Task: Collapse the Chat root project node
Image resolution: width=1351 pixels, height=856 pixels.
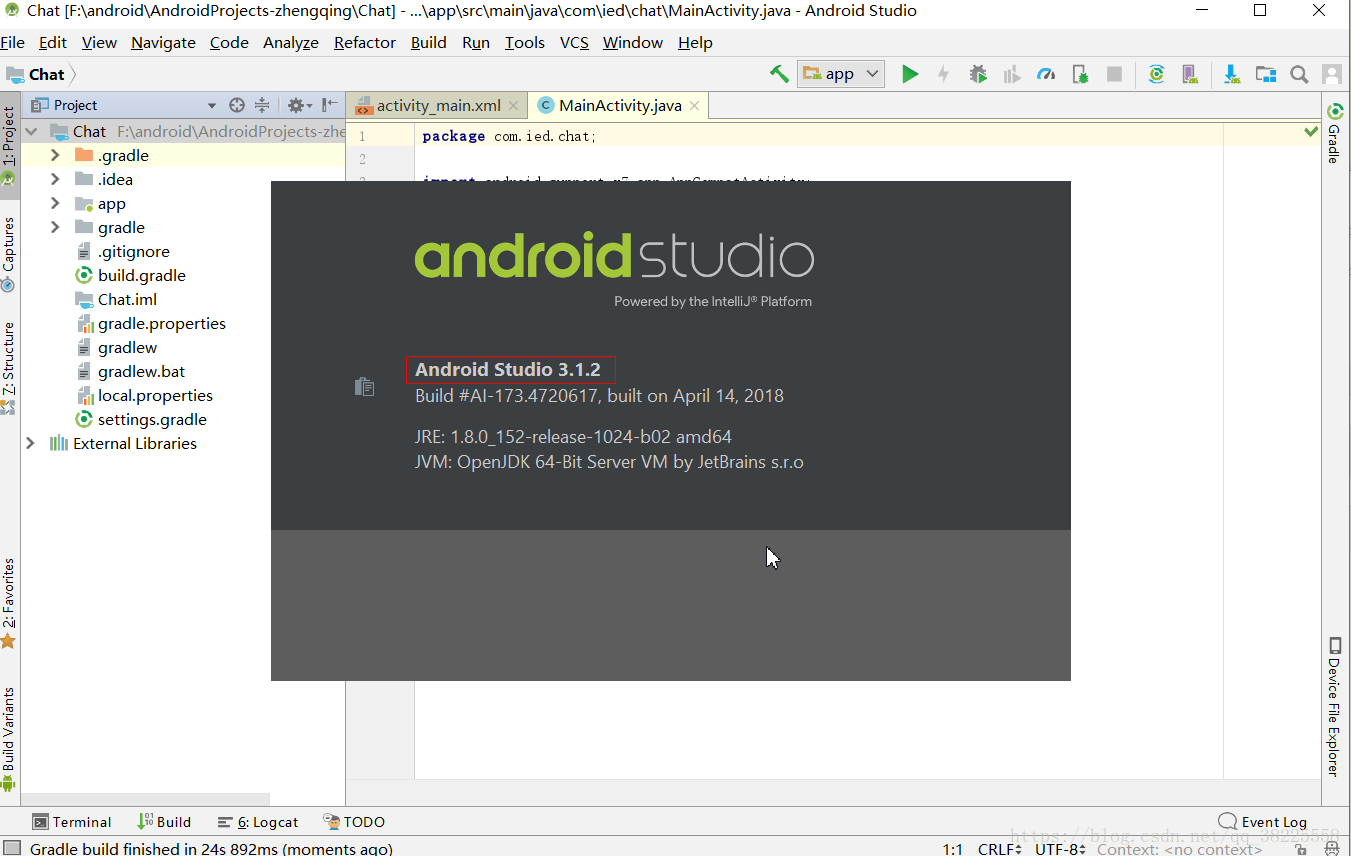Action: 31,131
